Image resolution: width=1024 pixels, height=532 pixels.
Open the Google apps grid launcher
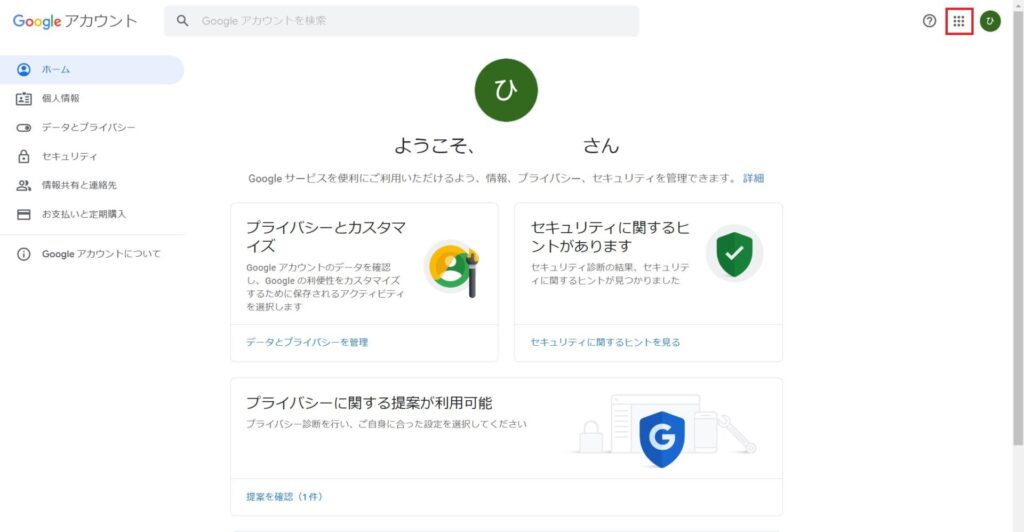coord(958,21)
